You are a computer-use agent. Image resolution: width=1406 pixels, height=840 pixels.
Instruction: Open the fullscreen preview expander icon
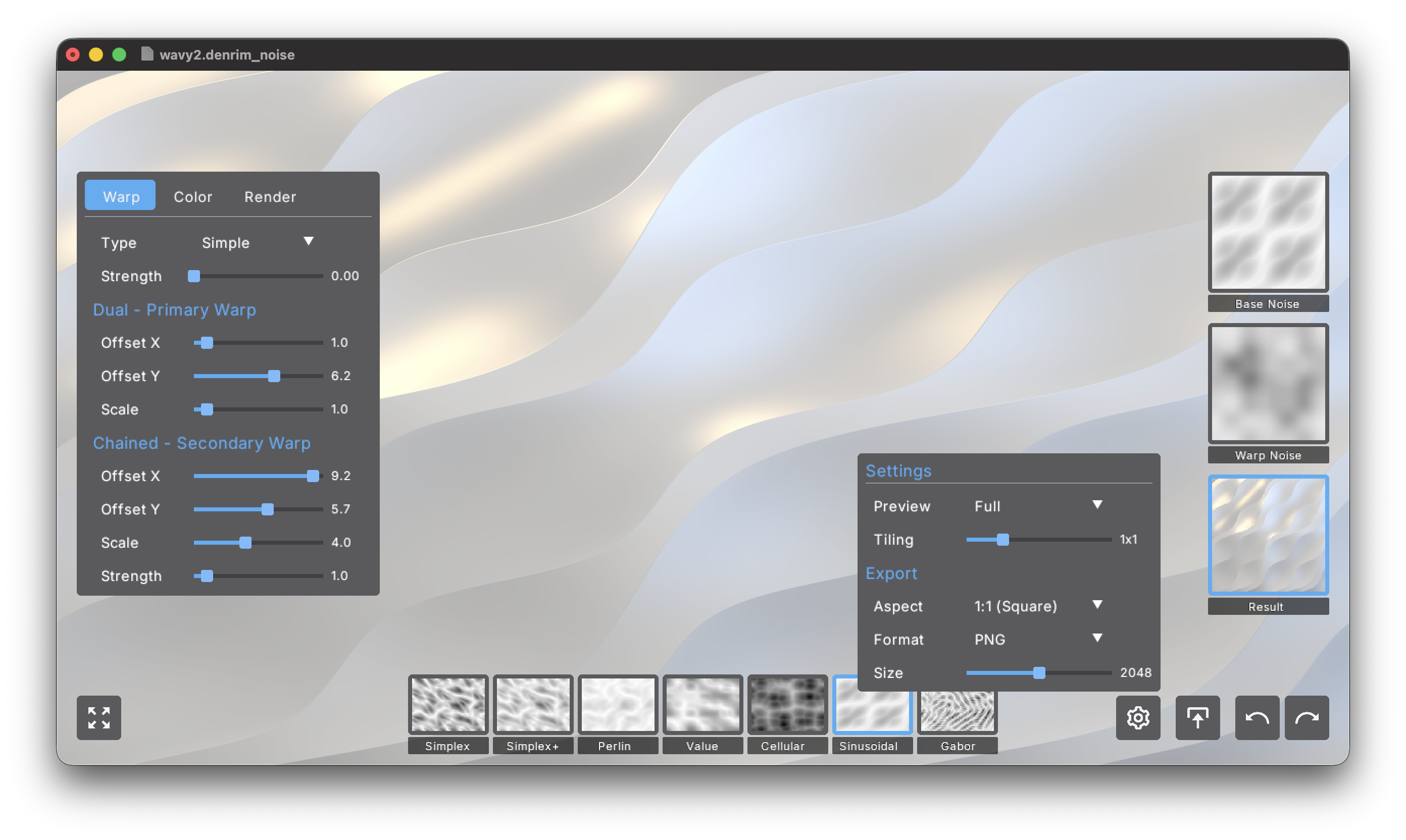point(98,718)
